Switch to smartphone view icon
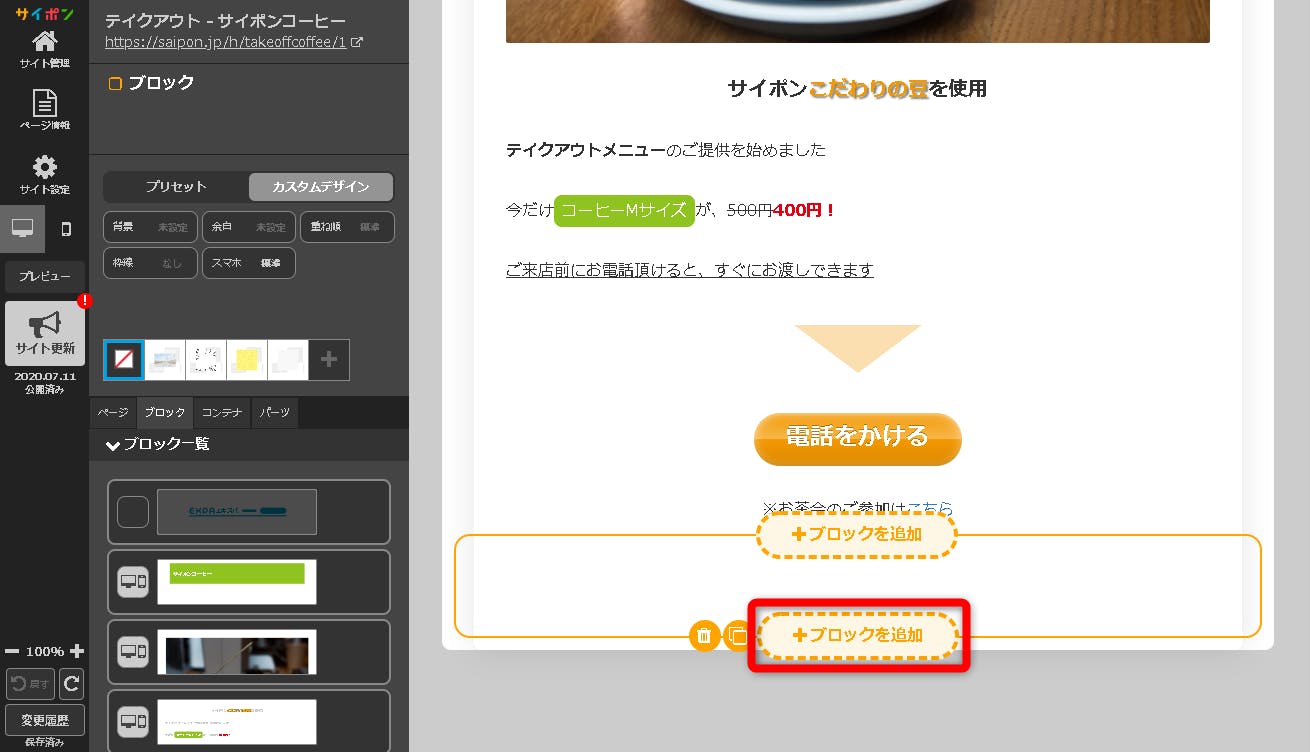Viewport: 1310px width, 752px height. click(x=66, y=229)
